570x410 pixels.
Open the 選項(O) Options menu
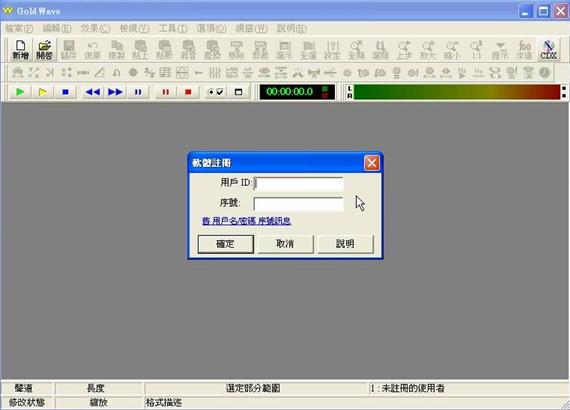(212, 28)
